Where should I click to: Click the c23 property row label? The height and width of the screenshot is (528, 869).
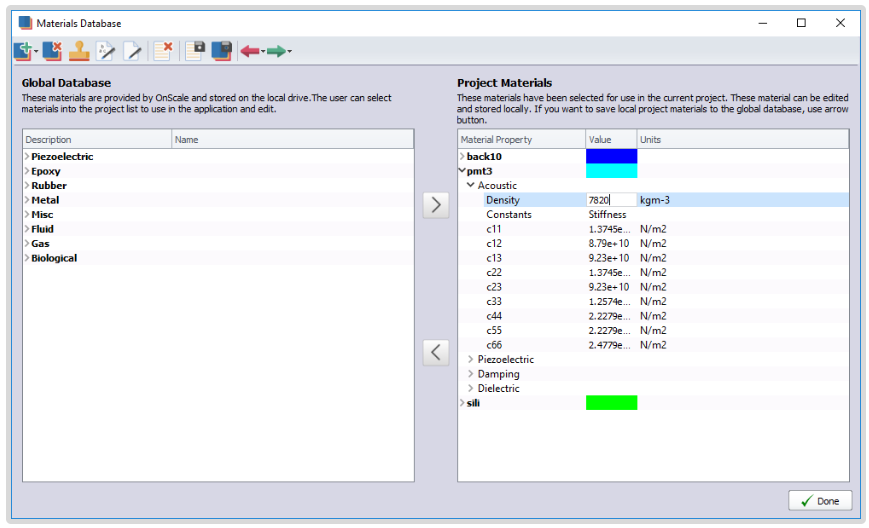(494, 286)
